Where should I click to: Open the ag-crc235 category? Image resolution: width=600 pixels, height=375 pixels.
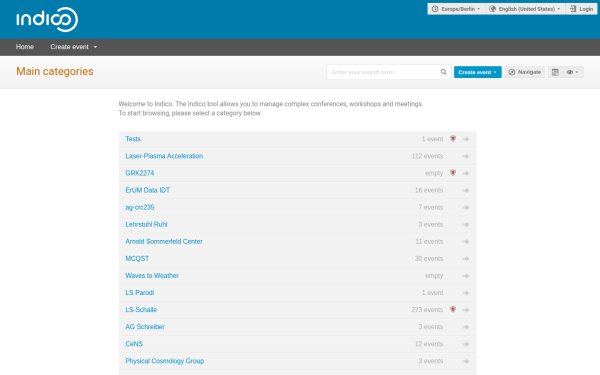[x=140, y=207]
